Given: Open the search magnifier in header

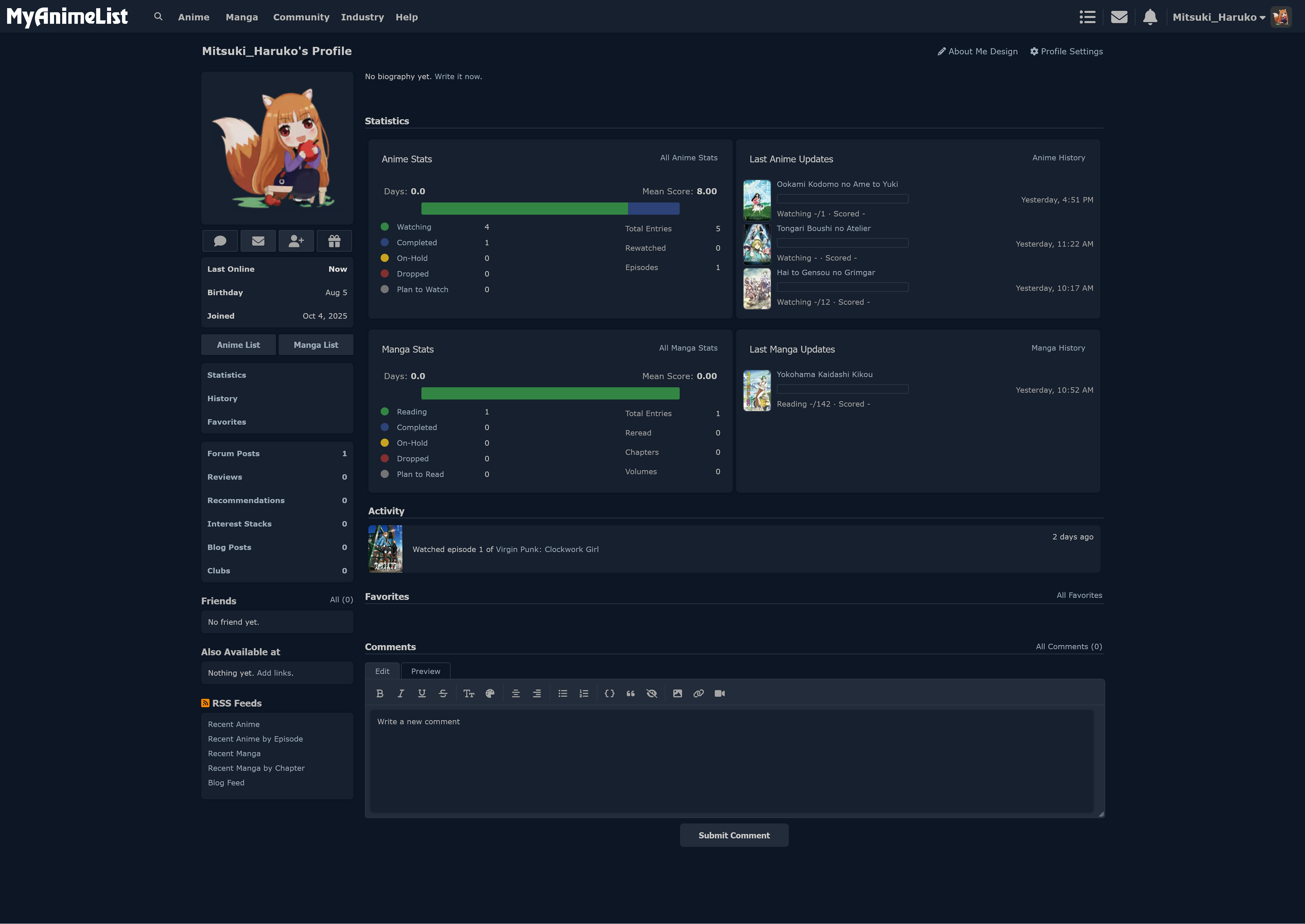Looking at the screenshot, I should [158, 17].
